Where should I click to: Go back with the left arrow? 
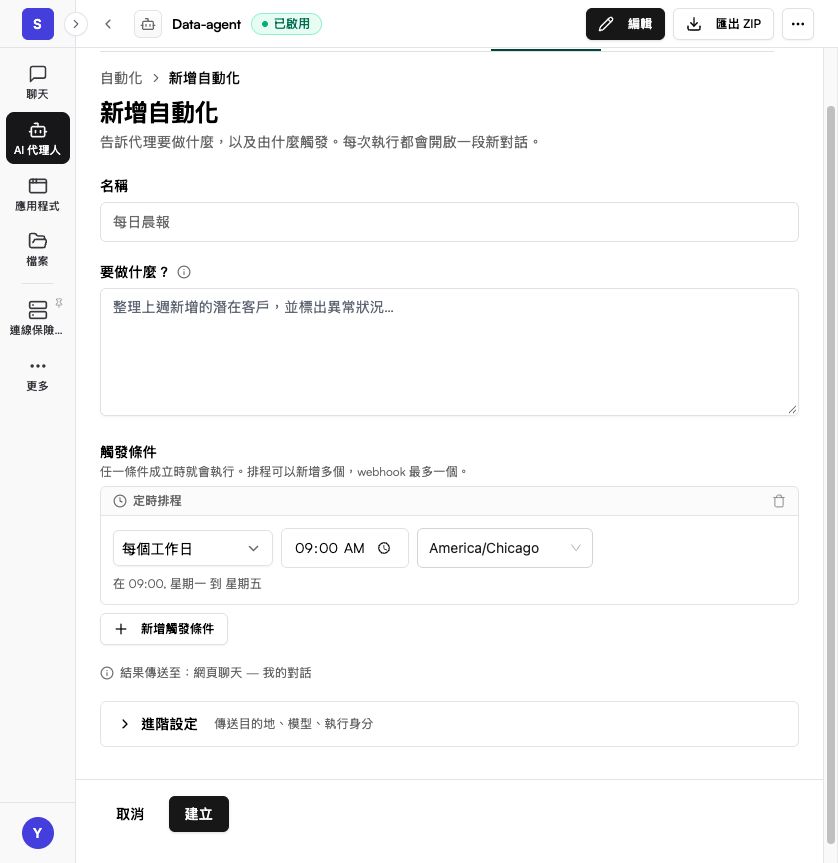point(108,24)
